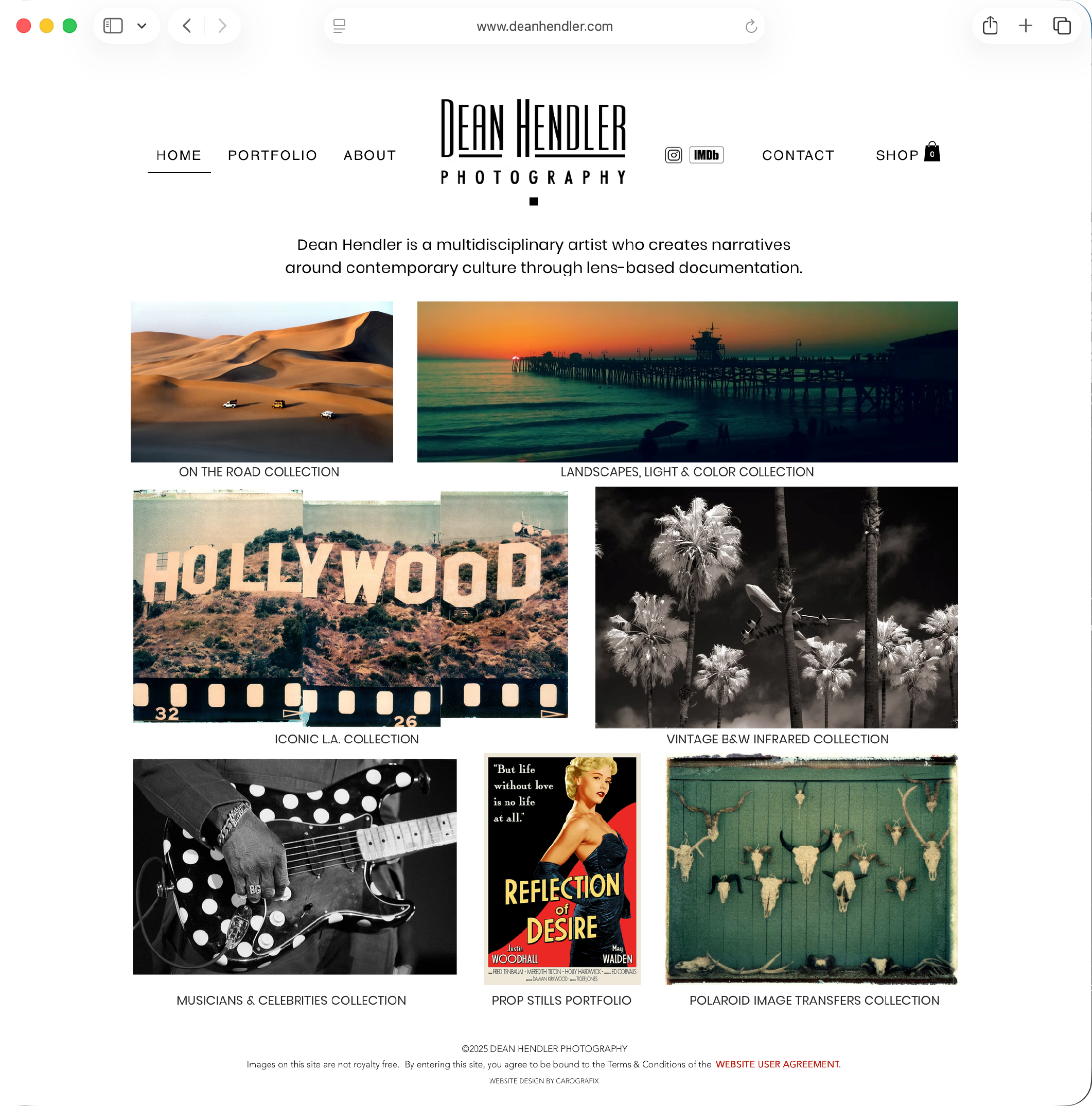Open the infrared palm trees thumbnail
Viewport: 1092px width, 1106px height.
pyautogui.click(x=777, y=608)
